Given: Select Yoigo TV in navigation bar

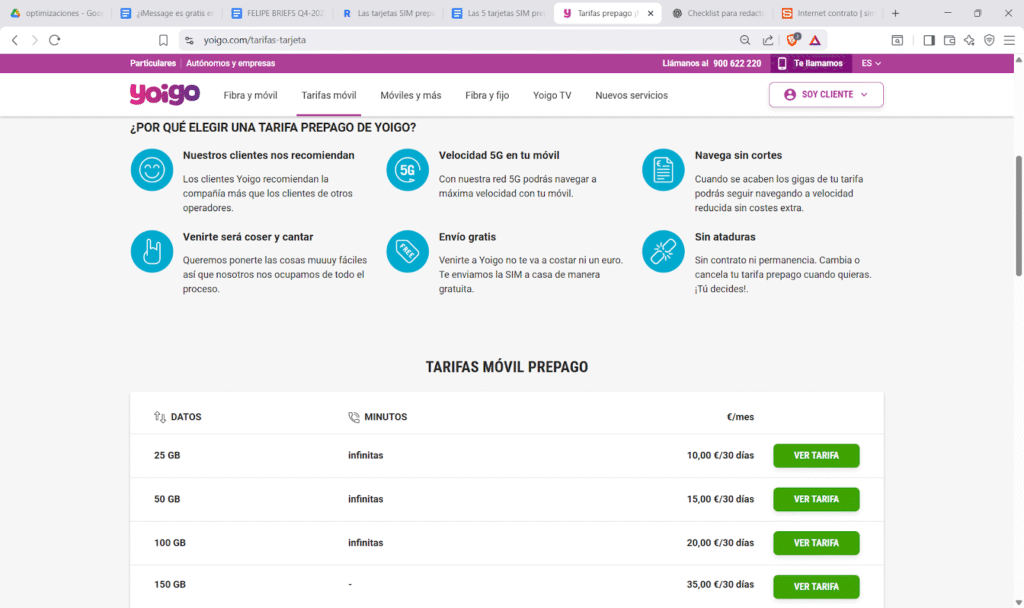Looking at the screenshot, I should [x=552, y=95].
